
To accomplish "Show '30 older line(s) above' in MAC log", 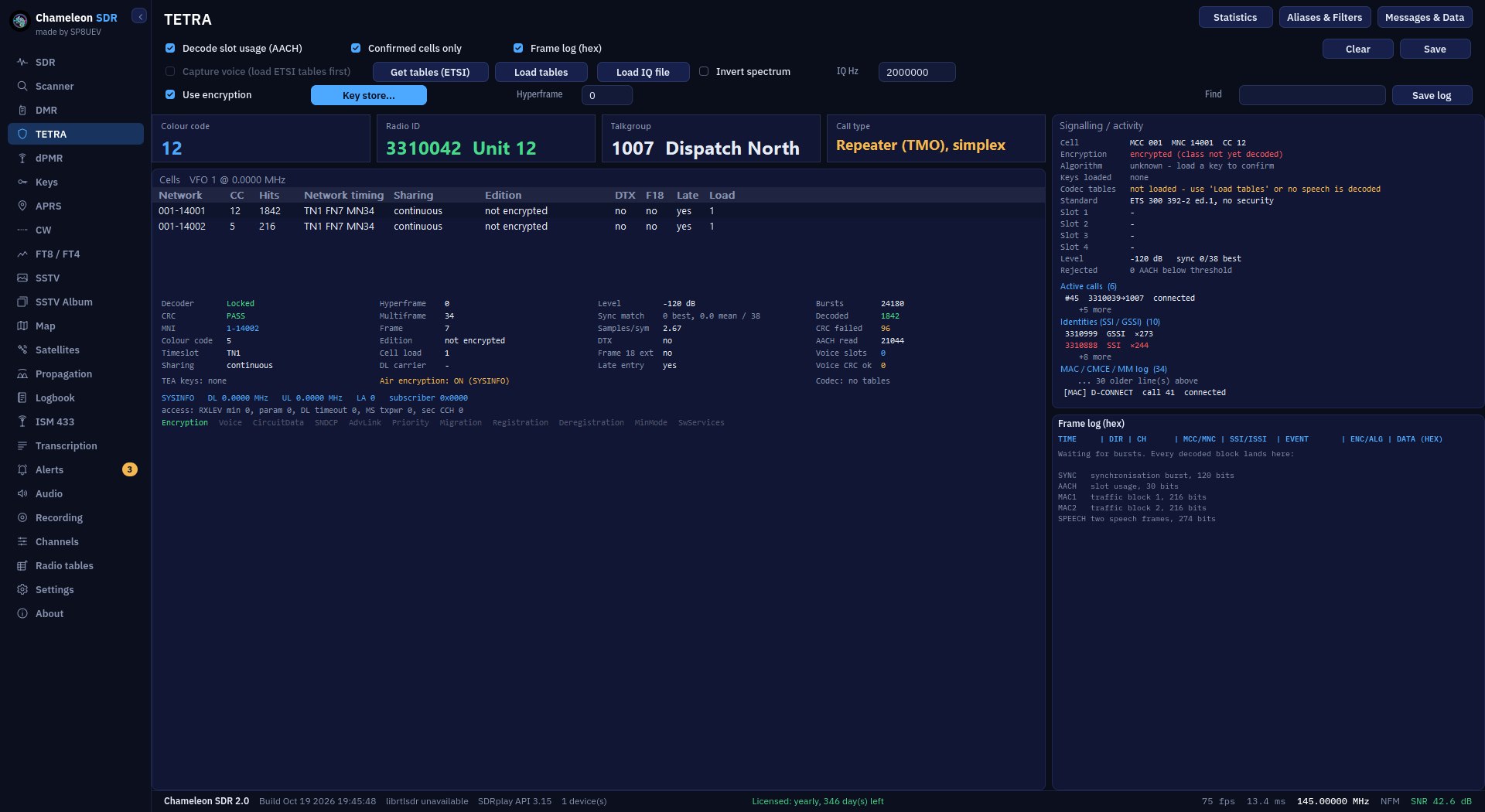I will coord(1138,380).
